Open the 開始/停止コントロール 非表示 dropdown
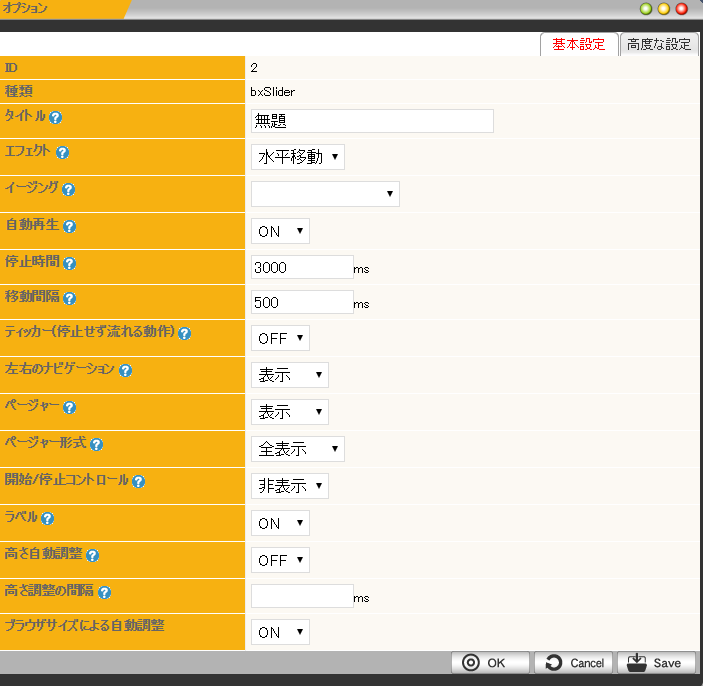This screenshot has height=686, width=703. click(x=290, y=486)
